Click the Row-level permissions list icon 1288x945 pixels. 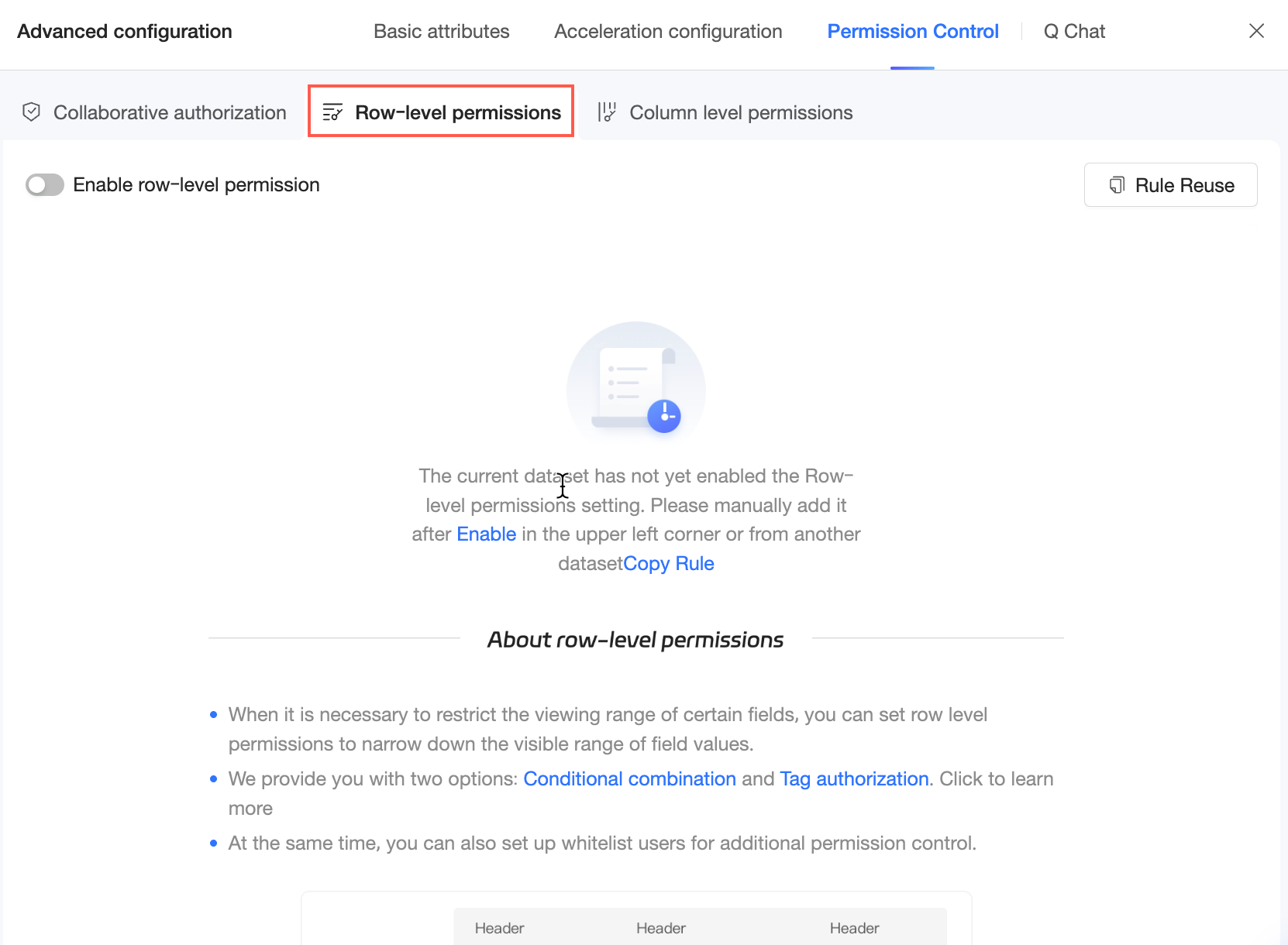(332, 112)
